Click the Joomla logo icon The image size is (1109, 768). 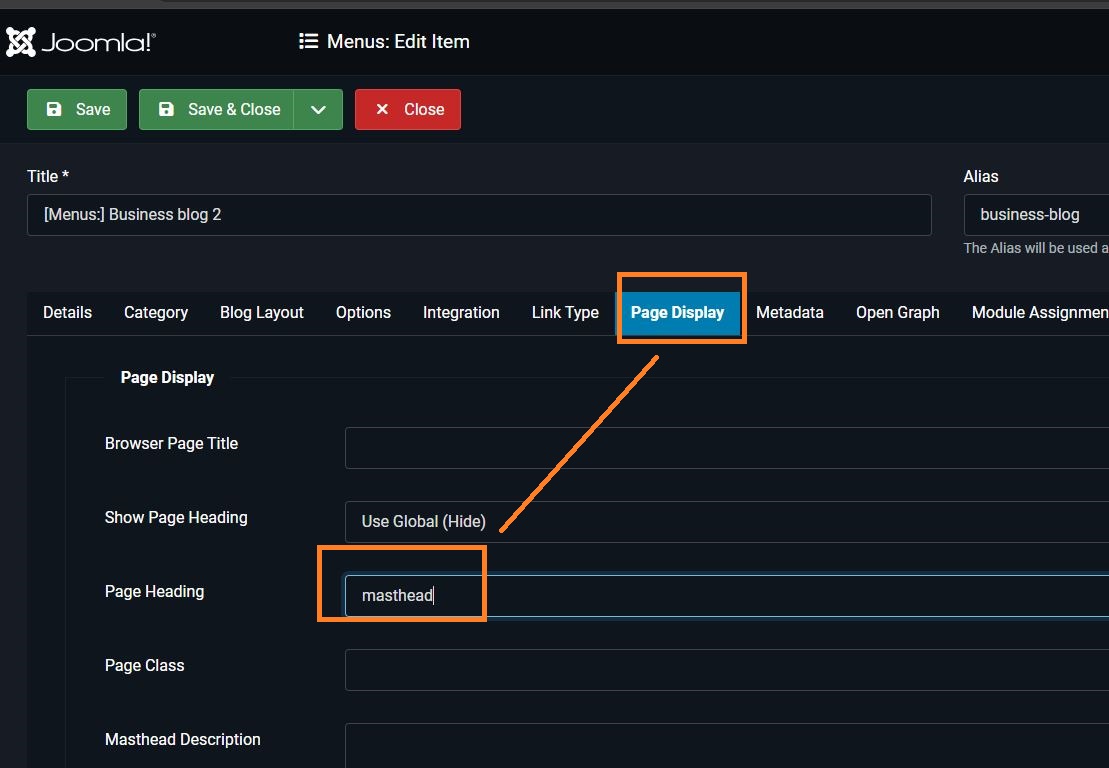[x=21, y=42]
